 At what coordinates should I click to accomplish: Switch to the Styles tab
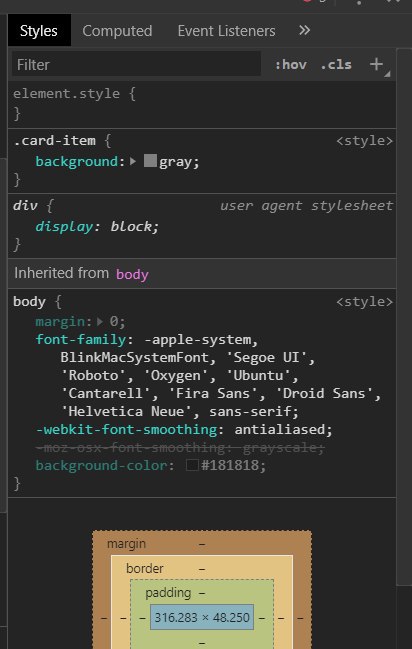coord(39,31)
